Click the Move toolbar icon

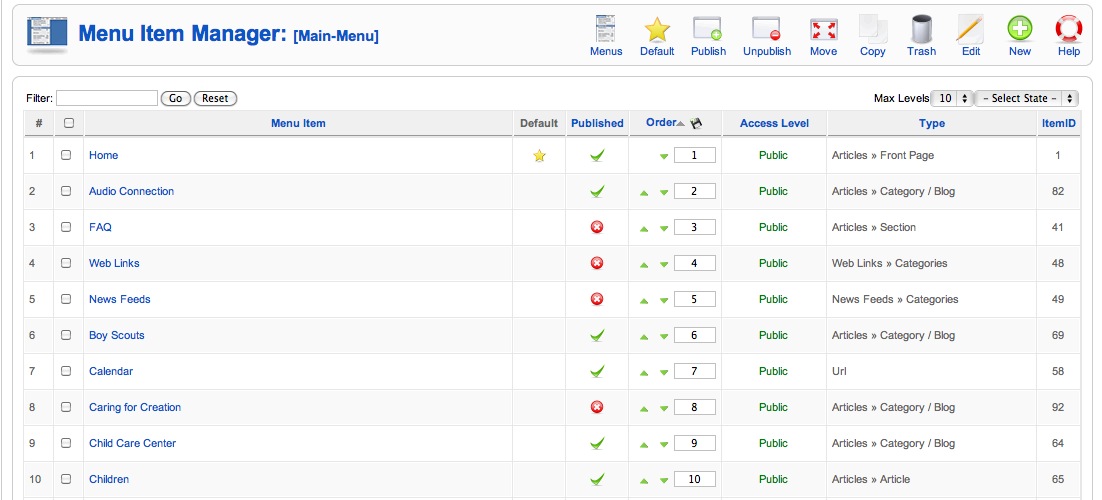click(823, 30)
